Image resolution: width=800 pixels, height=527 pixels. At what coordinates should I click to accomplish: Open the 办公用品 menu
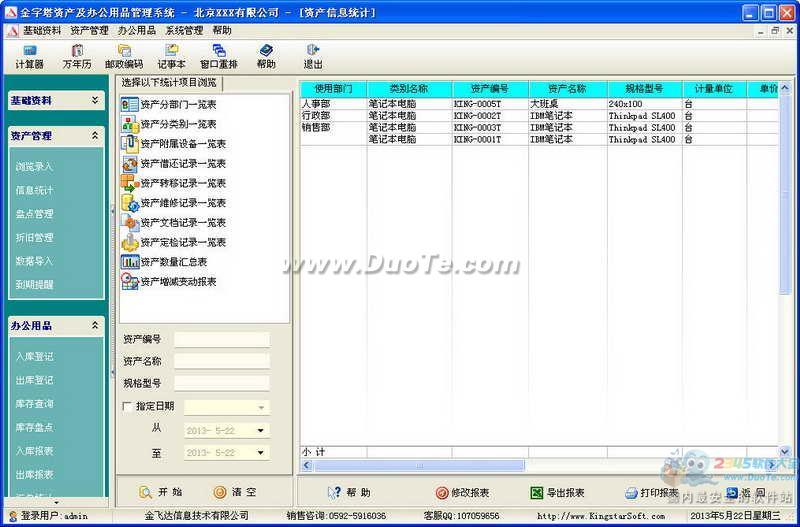137,31
